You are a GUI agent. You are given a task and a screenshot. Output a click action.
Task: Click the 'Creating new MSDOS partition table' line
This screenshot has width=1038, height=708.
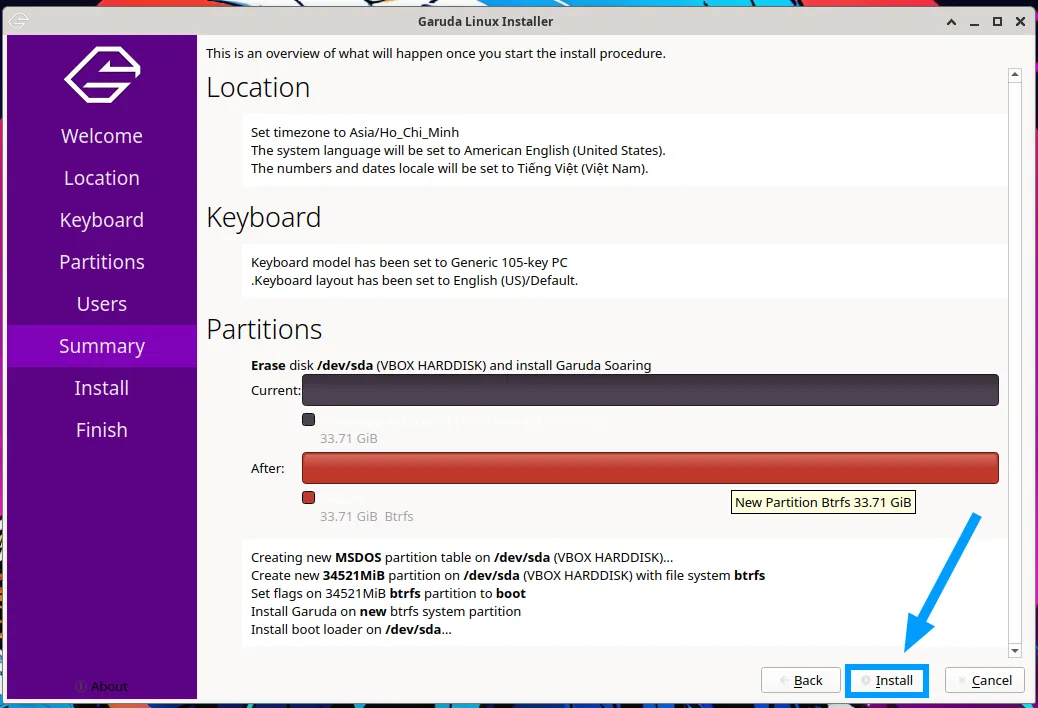point(462,557)
